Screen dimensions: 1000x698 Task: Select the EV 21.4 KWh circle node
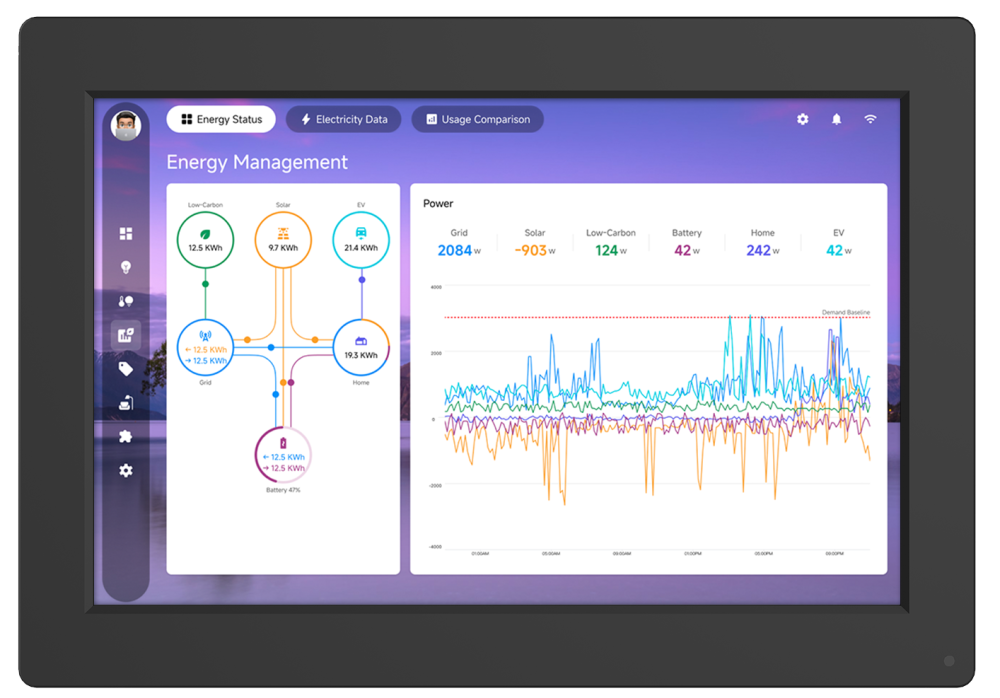click(x=360, y=240)
